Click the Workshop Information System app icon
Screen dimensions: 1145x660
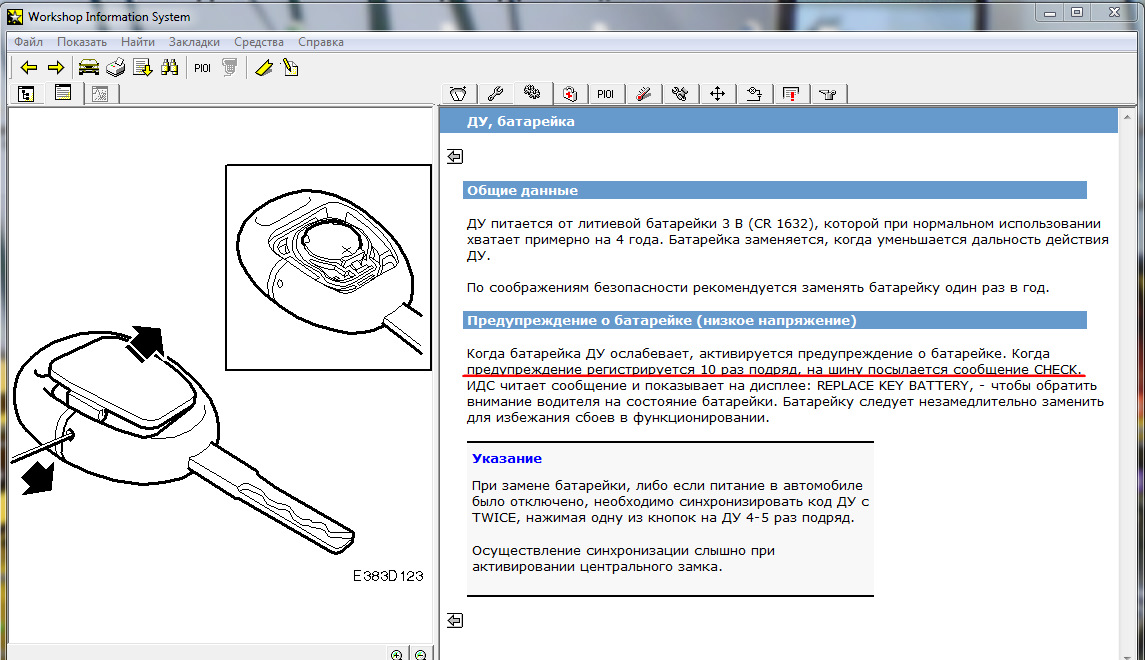coord(15,16)
